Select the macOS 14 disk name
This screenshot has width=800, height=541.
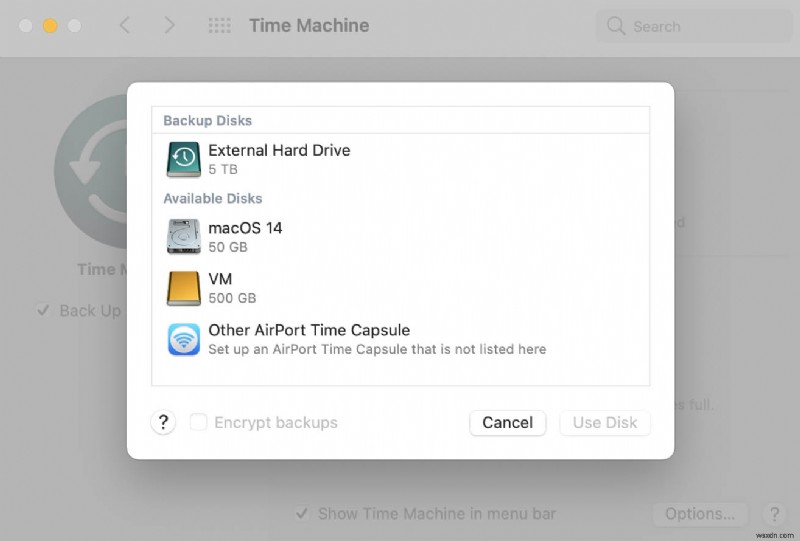point(245,228)
